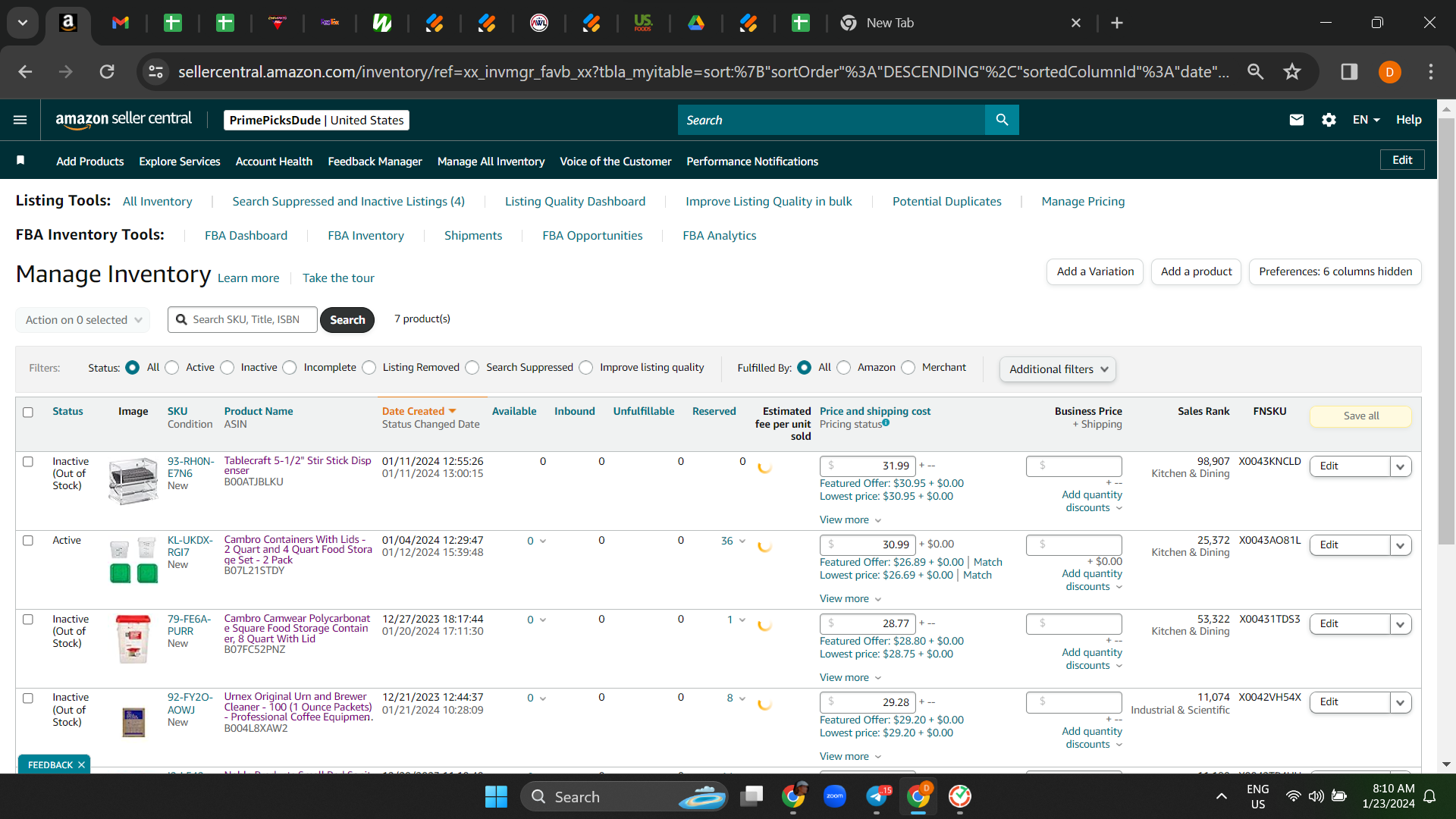
Task: View site information icon in address bar
Action: coord(155,71)
